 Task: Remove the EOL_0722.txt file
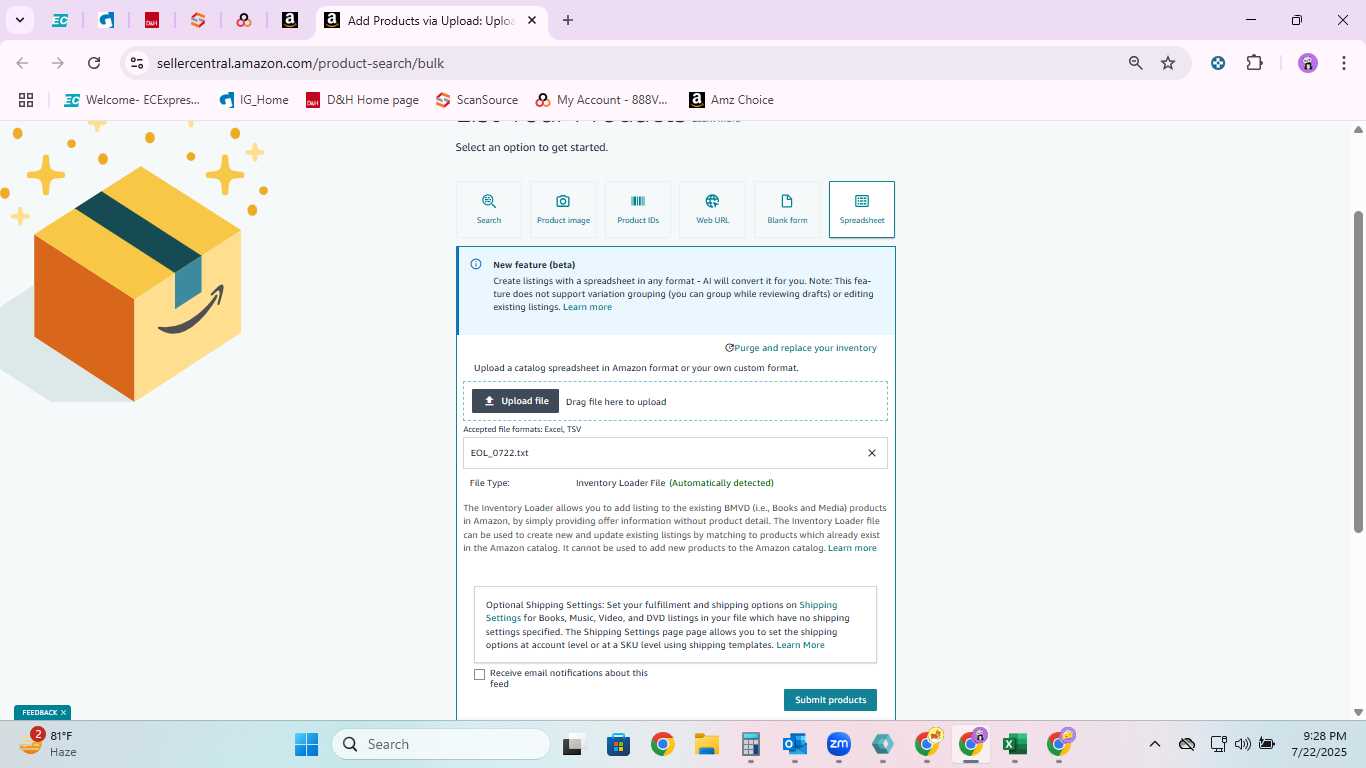pyautogui.click(x=872, y=453)
